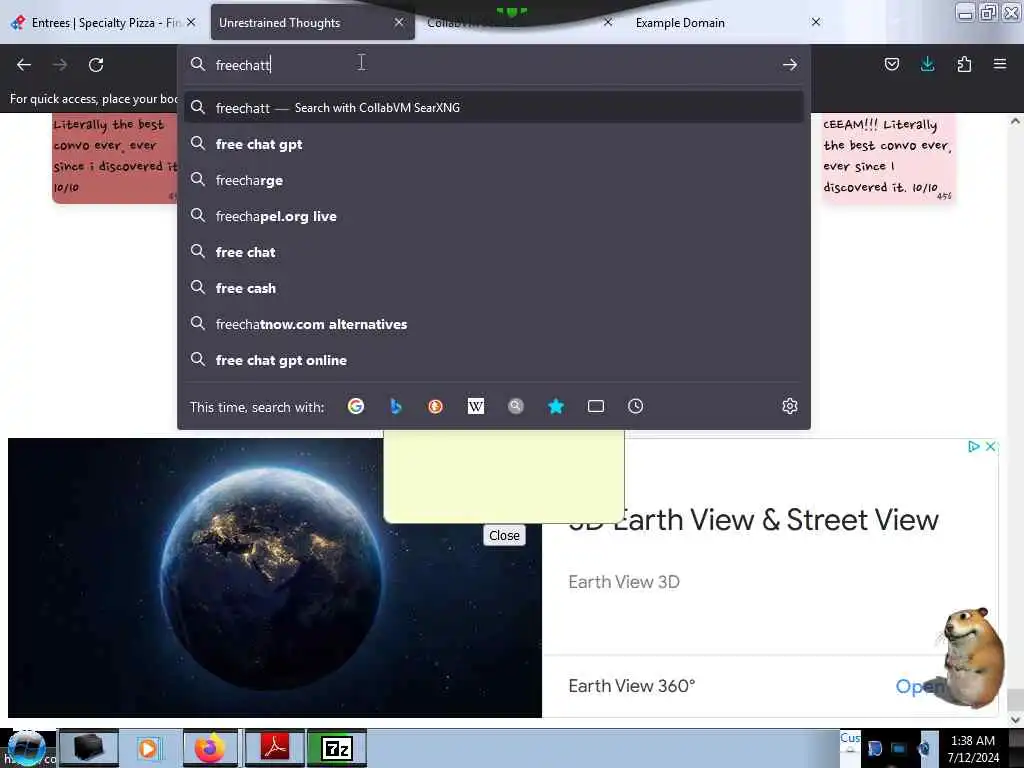1024x768 pixels.
Task: Choose the 'free chat' suggestion
Action: point(494,252)
